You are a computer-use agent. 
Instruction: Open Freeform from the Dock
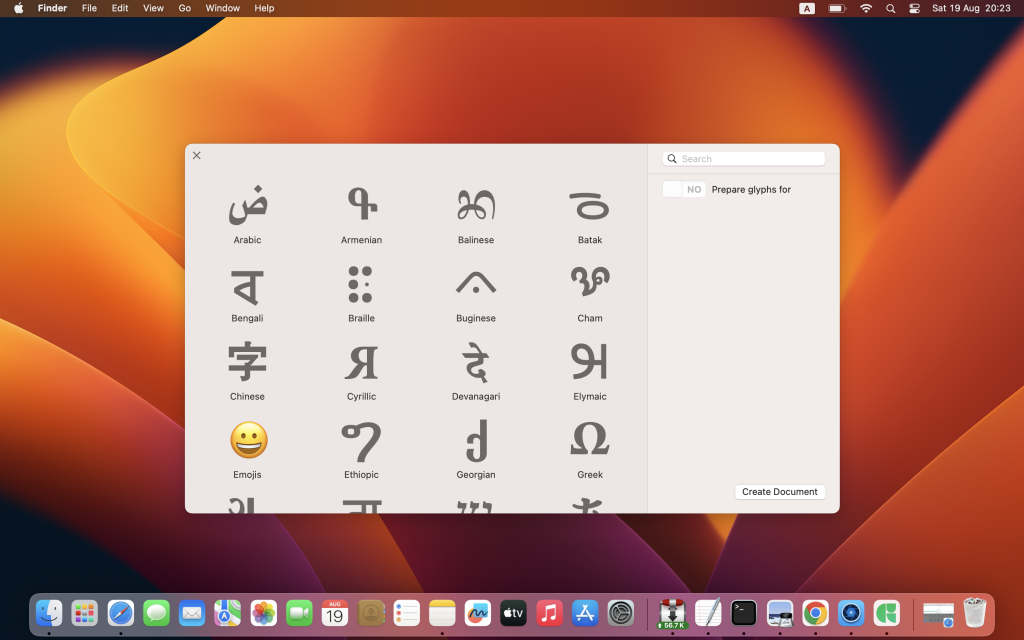(478, 613)
